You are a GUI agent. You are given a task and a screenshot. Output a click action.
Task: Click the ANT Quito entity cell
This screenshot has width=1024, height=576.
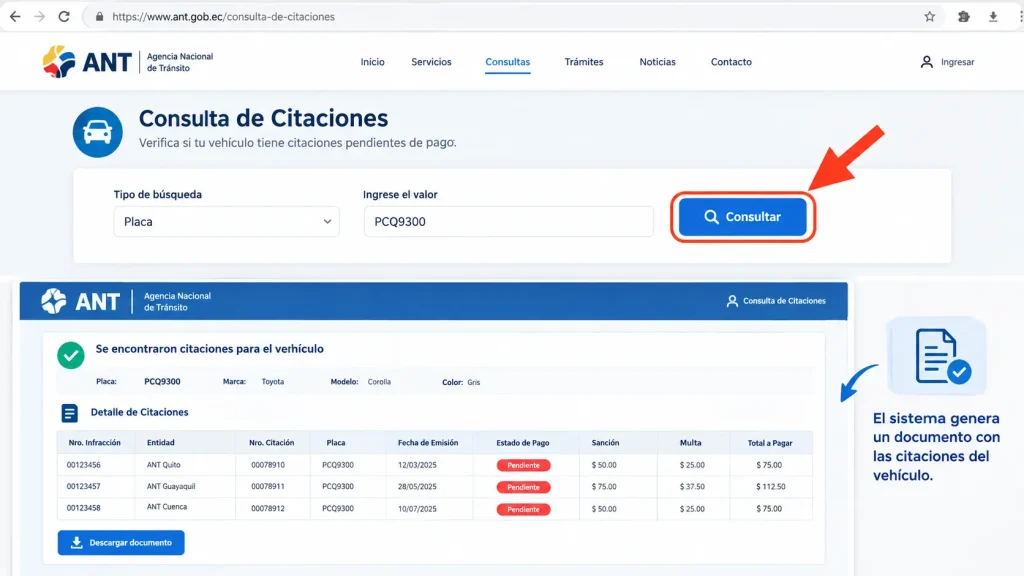click(x=163, y=465)
